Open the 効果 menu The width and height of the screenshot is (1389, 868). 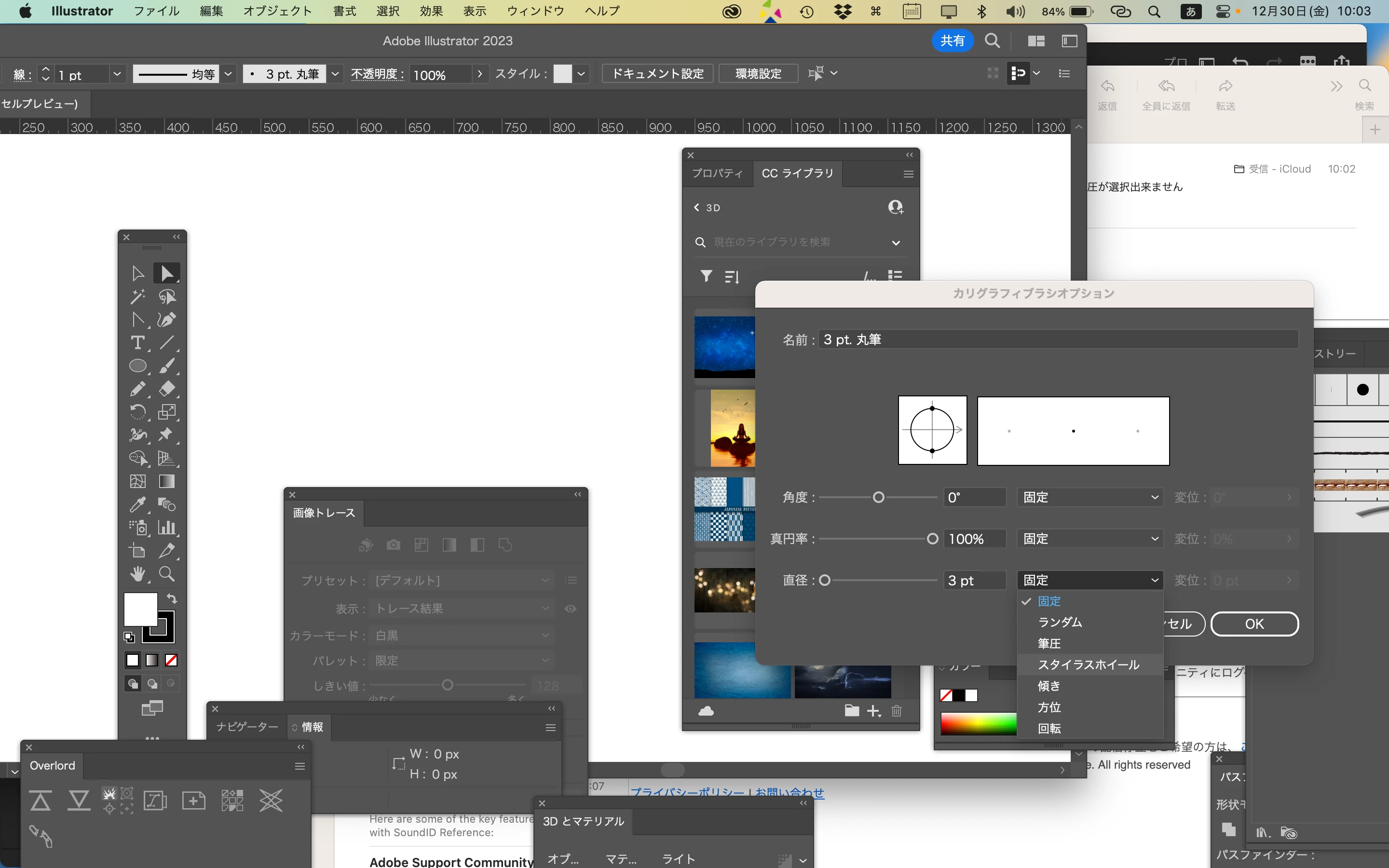(431, 11)
